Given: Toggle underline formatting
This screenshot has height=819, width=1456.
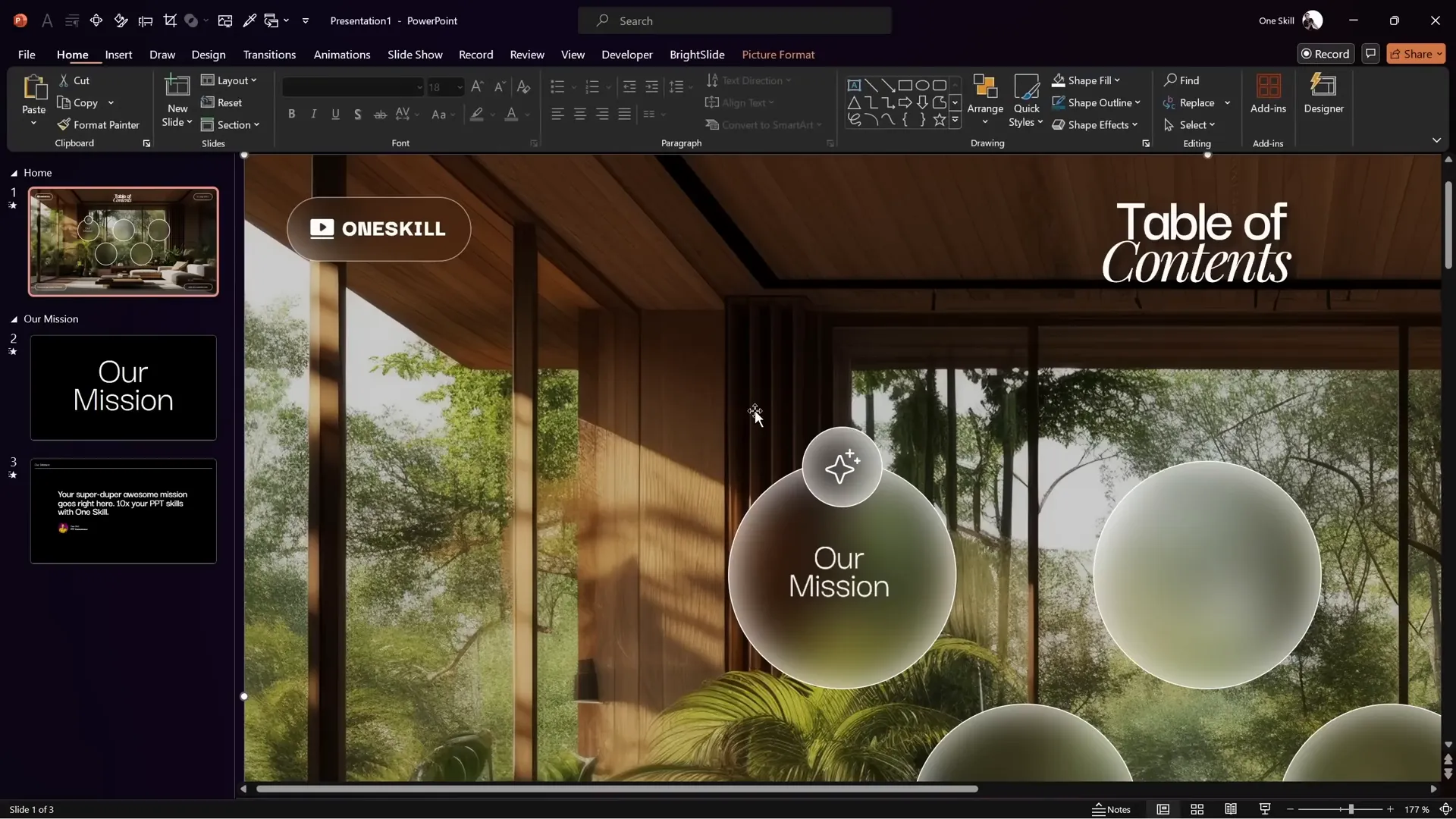Looking at the screenshot, I should [x=335, y=115].
